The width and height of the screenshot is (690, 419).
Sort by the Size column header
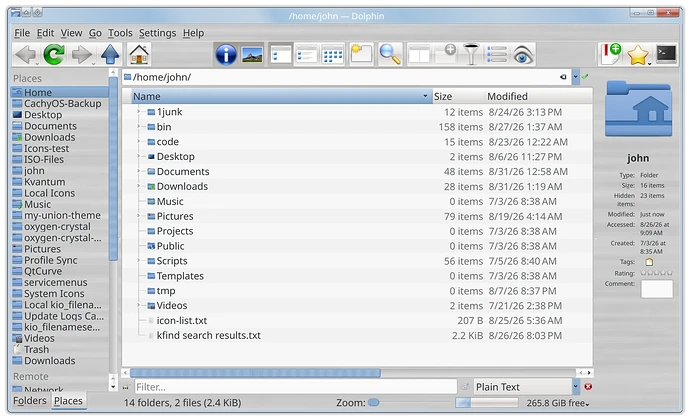(x=458, y=96)
